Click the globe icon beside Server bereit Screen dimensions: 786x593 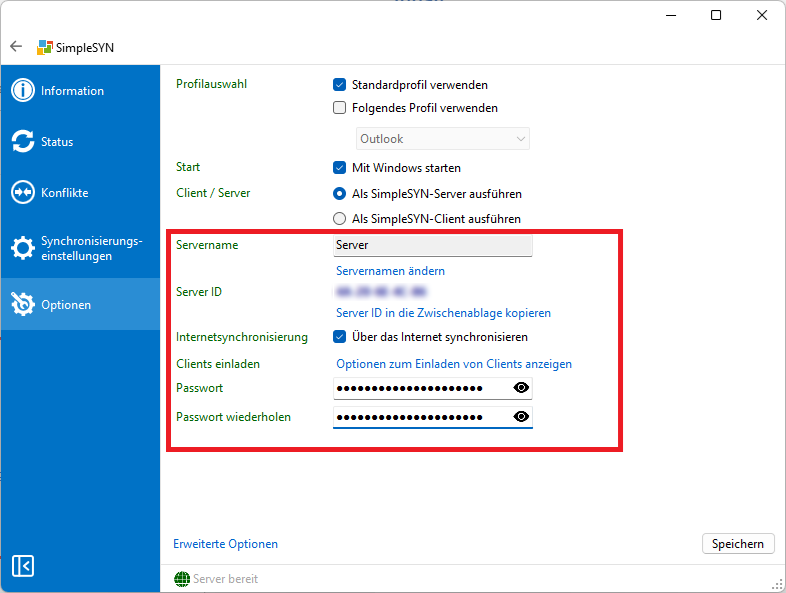point(181,579)
